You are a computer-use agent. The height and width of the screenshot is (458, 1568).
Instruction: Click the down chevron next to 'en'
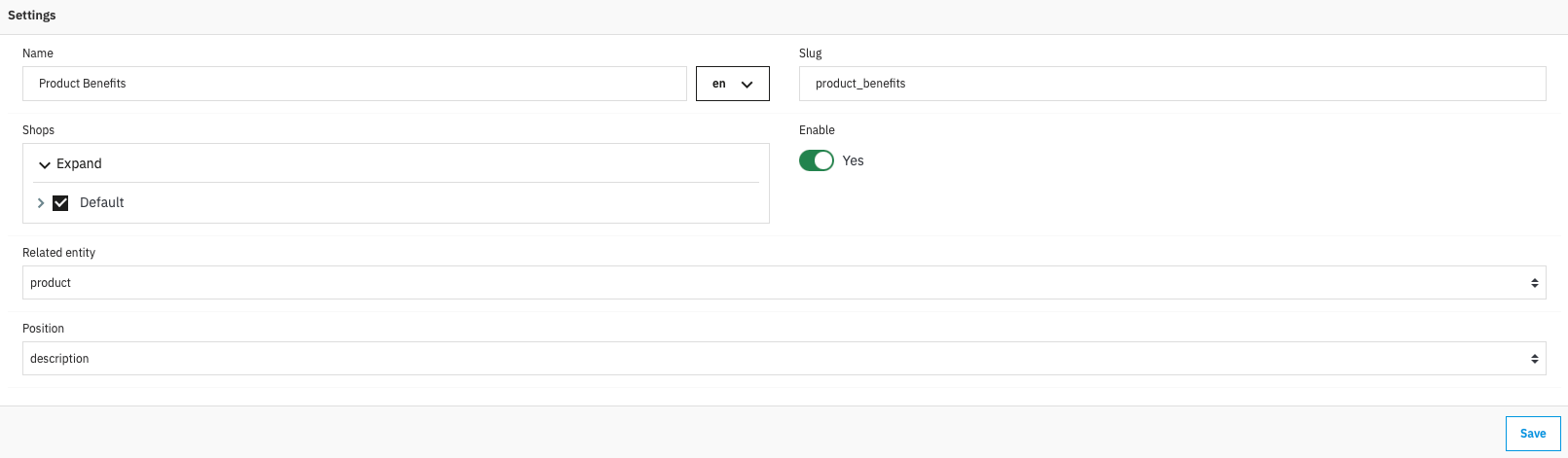point(748,85)
